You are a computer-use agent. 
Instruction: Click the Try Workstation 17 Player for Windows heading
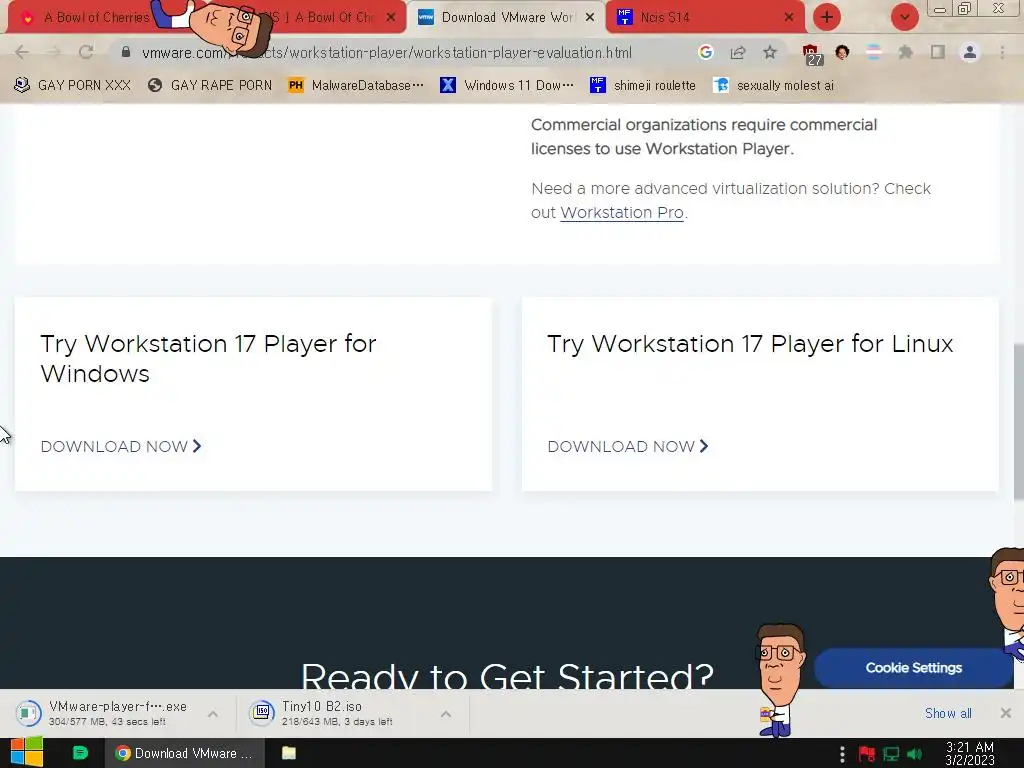click(208, 359)
